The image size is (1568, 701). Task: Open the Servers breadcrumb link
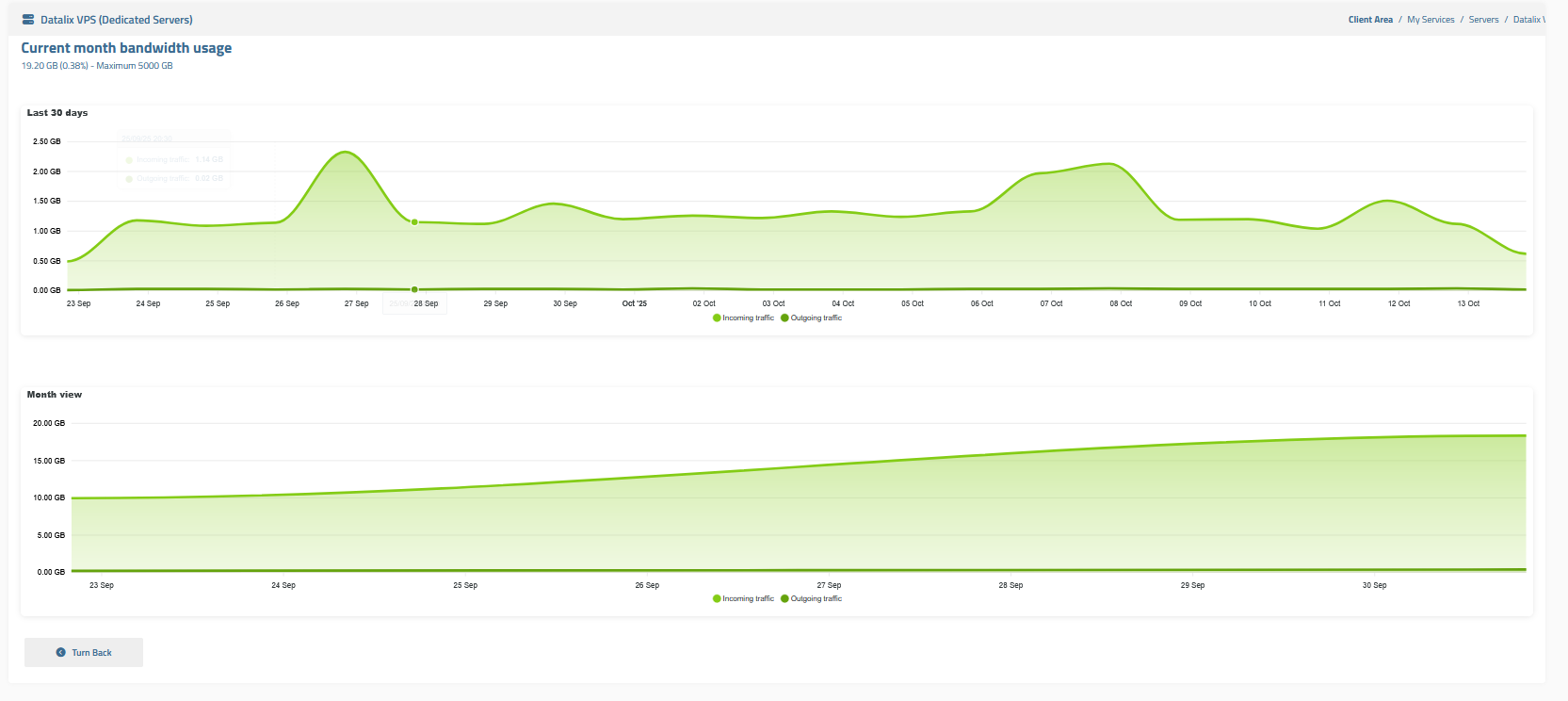[1483, 20]
